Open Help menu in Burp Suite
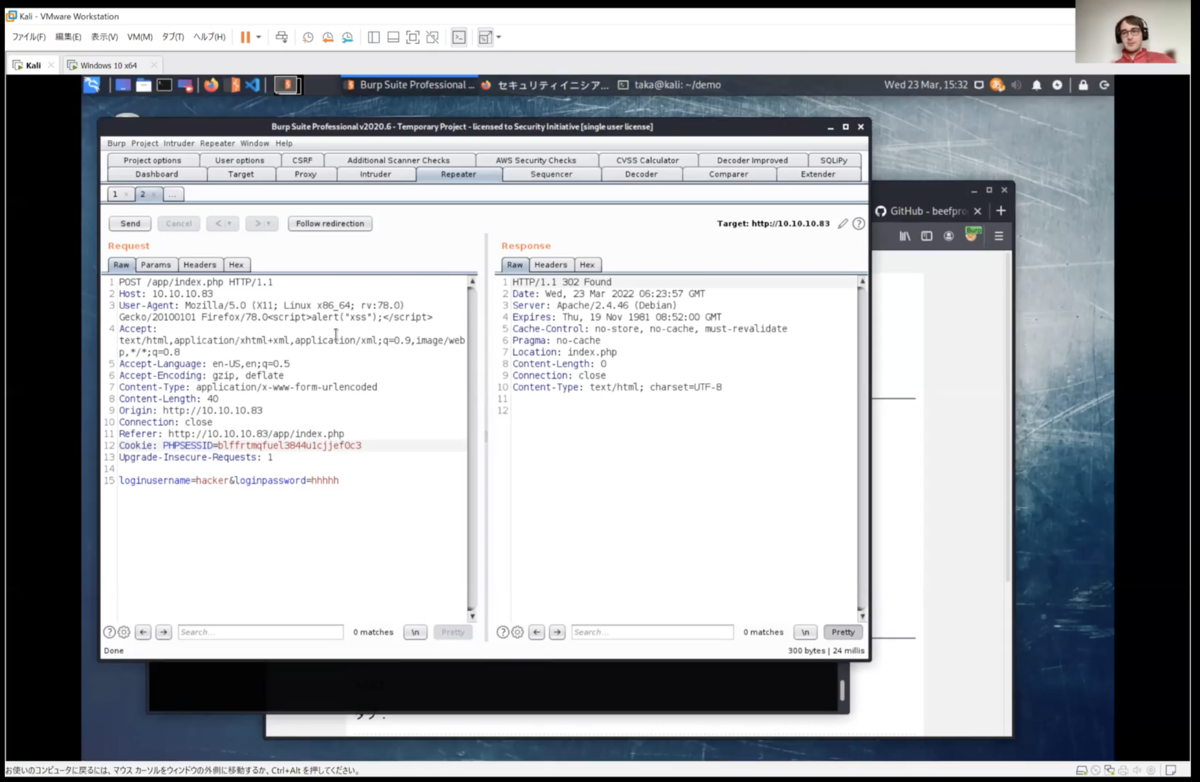Screen dimensions: 1200x782 pyautogui.click(x=284, y=143)
